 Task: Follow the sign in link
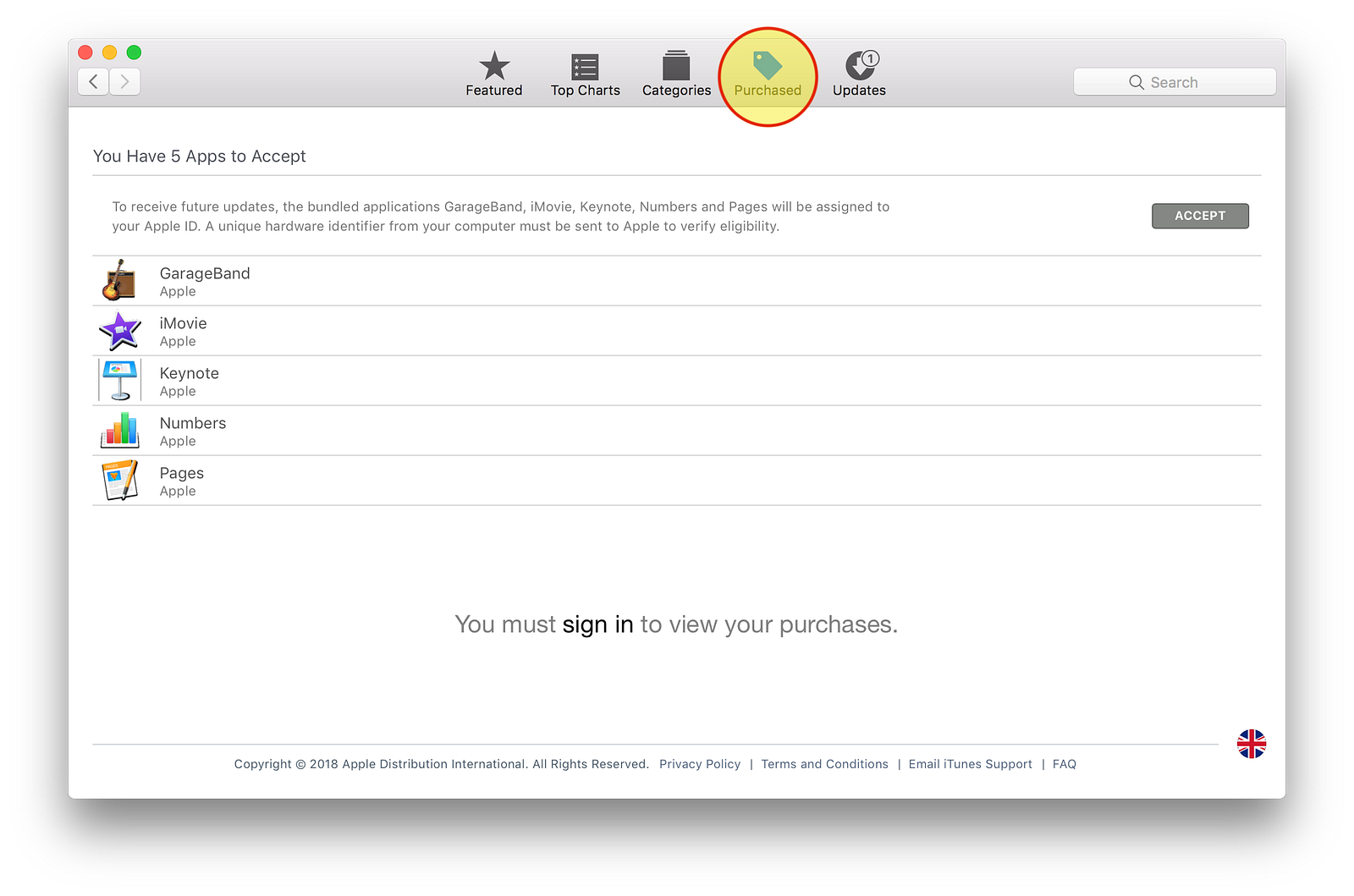point(598,624)
